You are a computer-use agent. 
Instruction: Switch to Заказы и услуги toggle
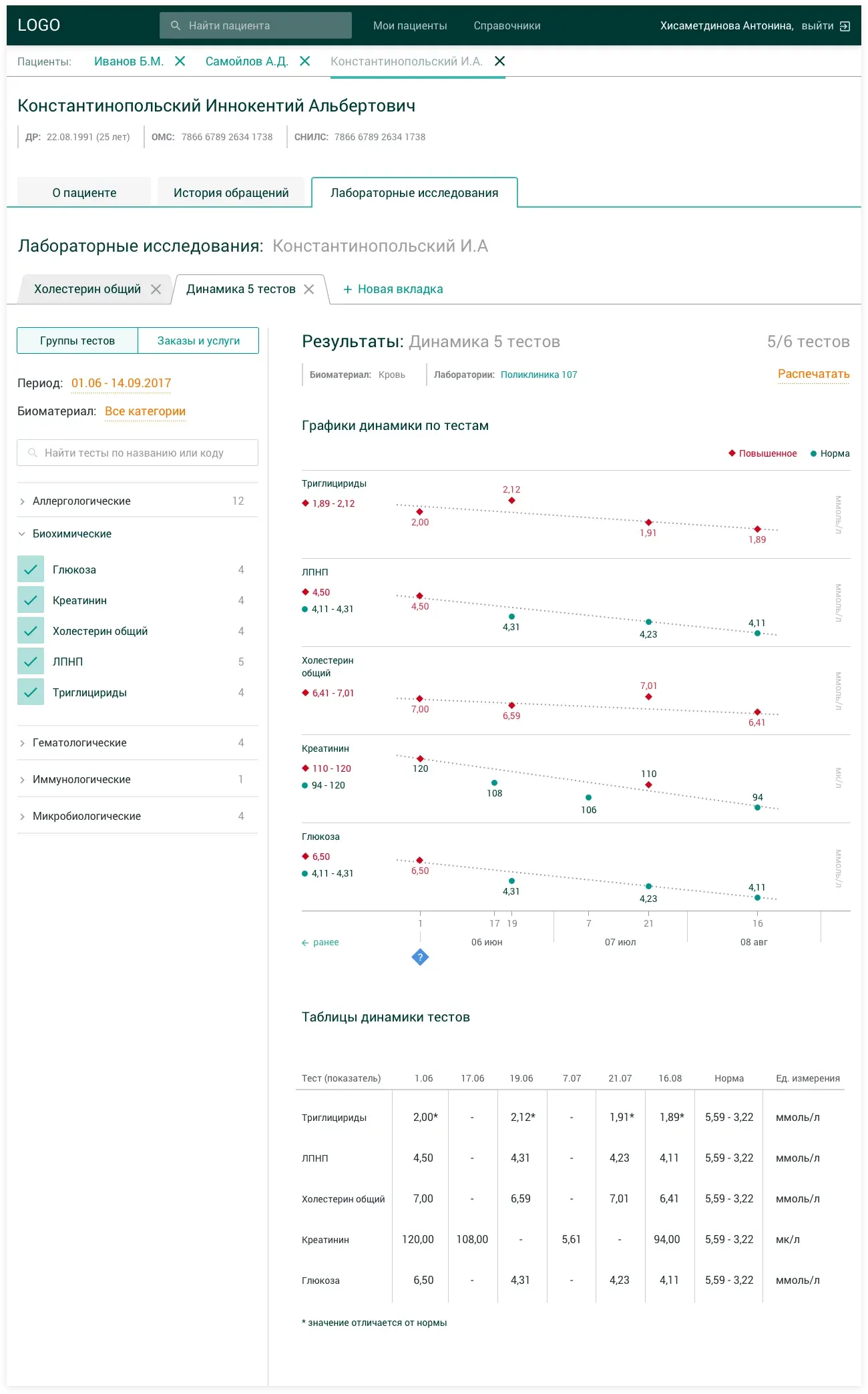click(198, 340)
